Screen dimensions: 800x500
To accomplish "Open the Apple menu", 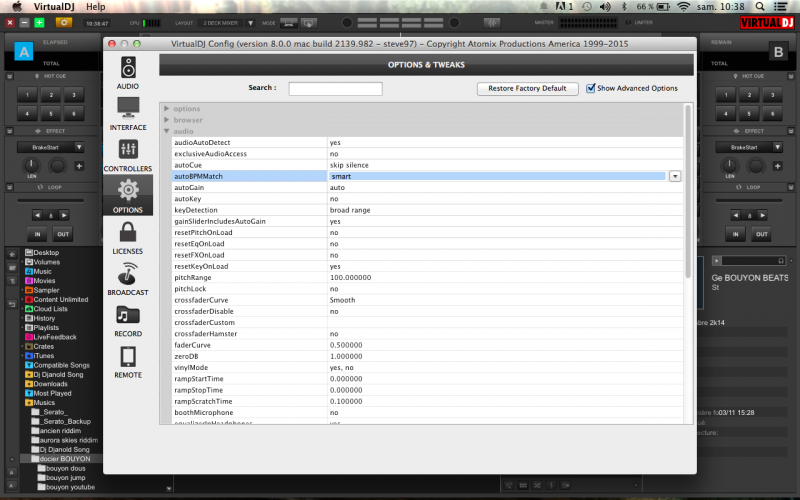I will click(17, 7).
